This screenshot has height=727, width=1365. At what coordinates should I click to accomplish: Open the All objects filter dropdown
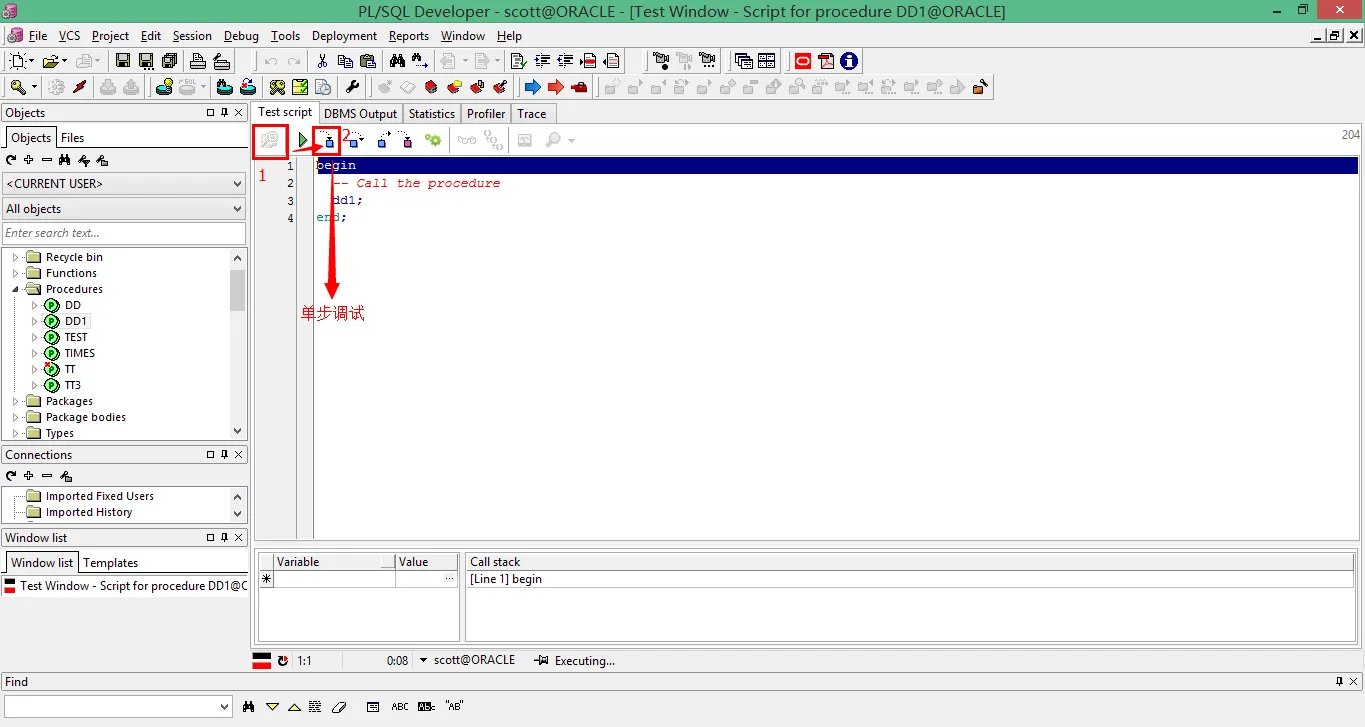point(124,209)
